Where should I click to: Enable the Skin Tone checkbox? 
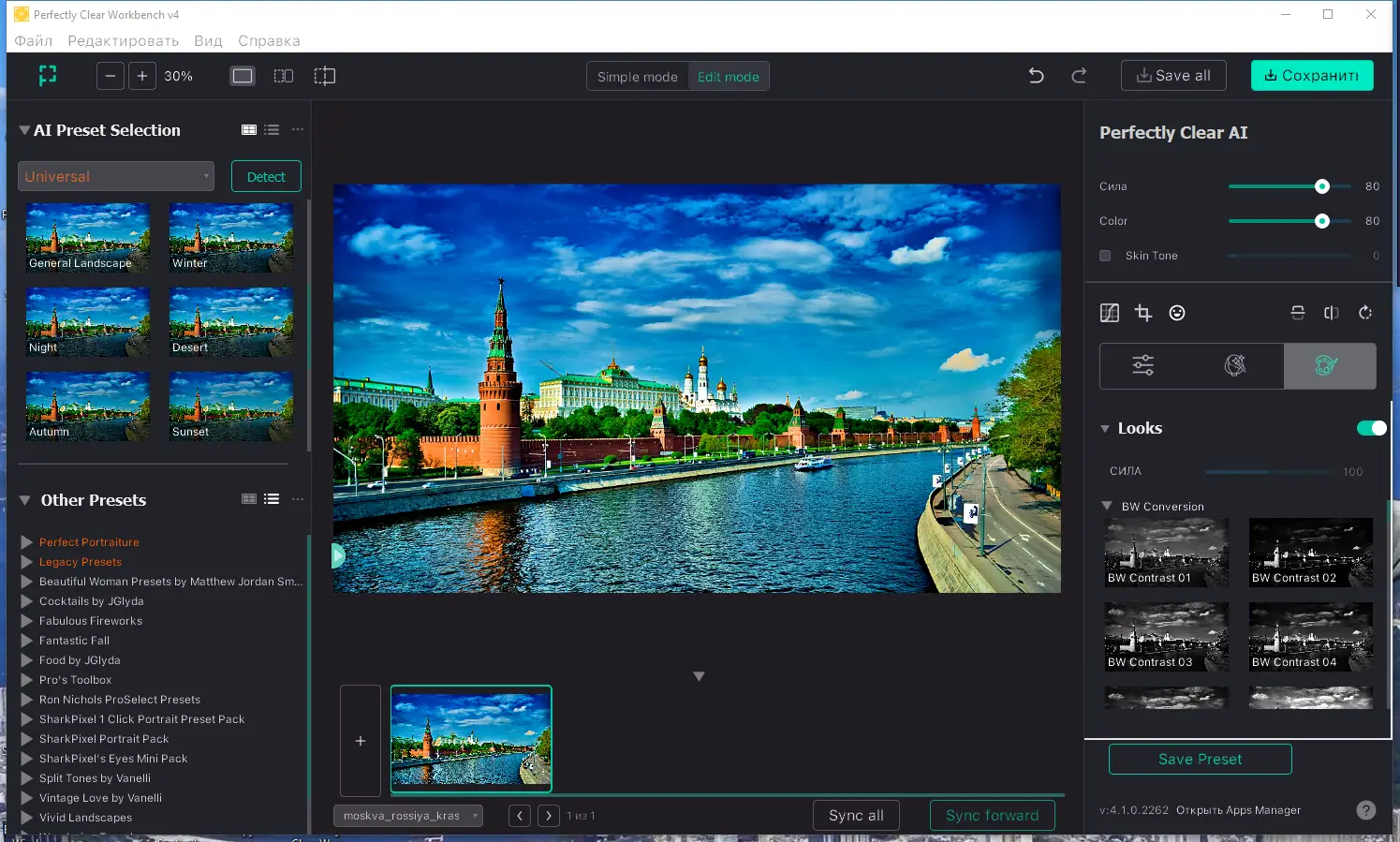[x=1105, y=256]
